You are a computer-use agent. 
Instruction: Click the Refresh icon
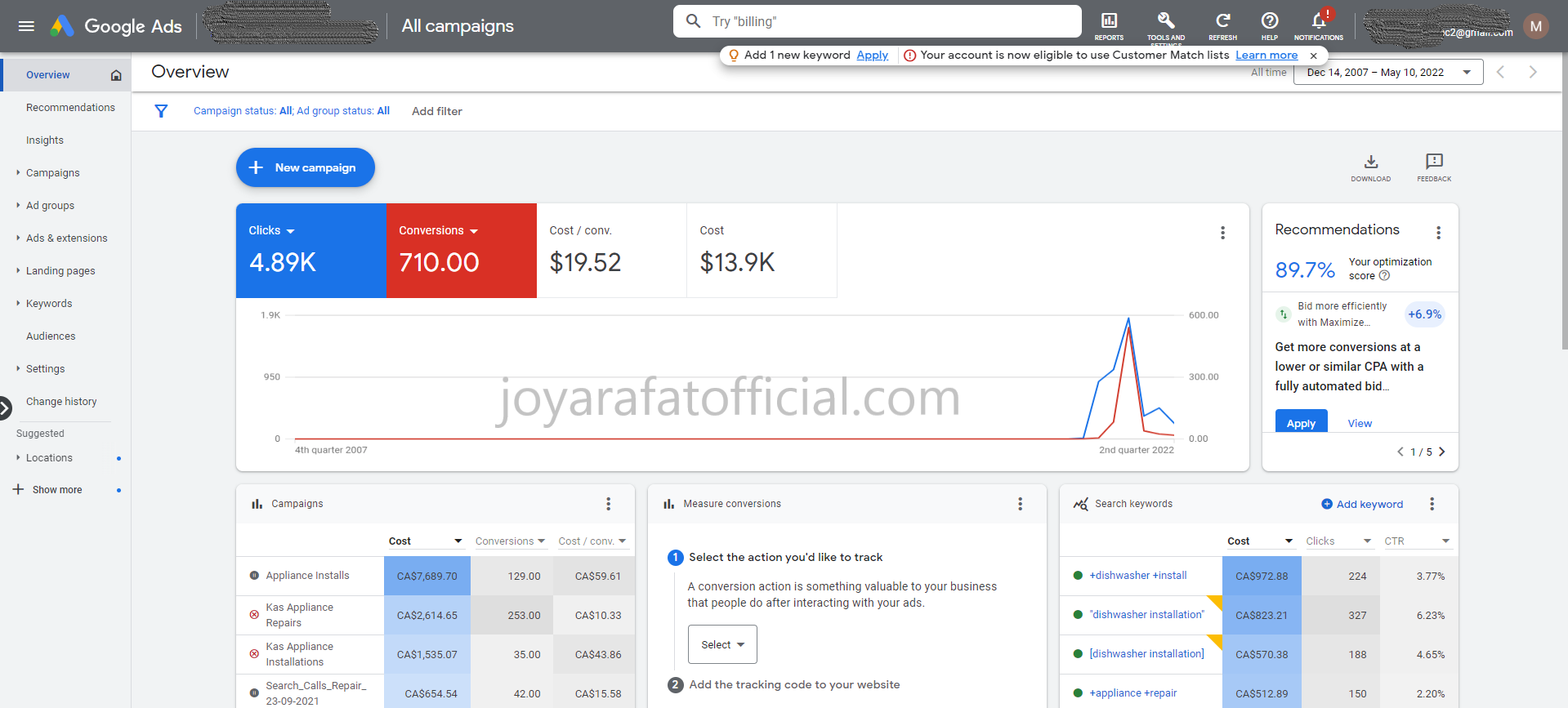1222,25
